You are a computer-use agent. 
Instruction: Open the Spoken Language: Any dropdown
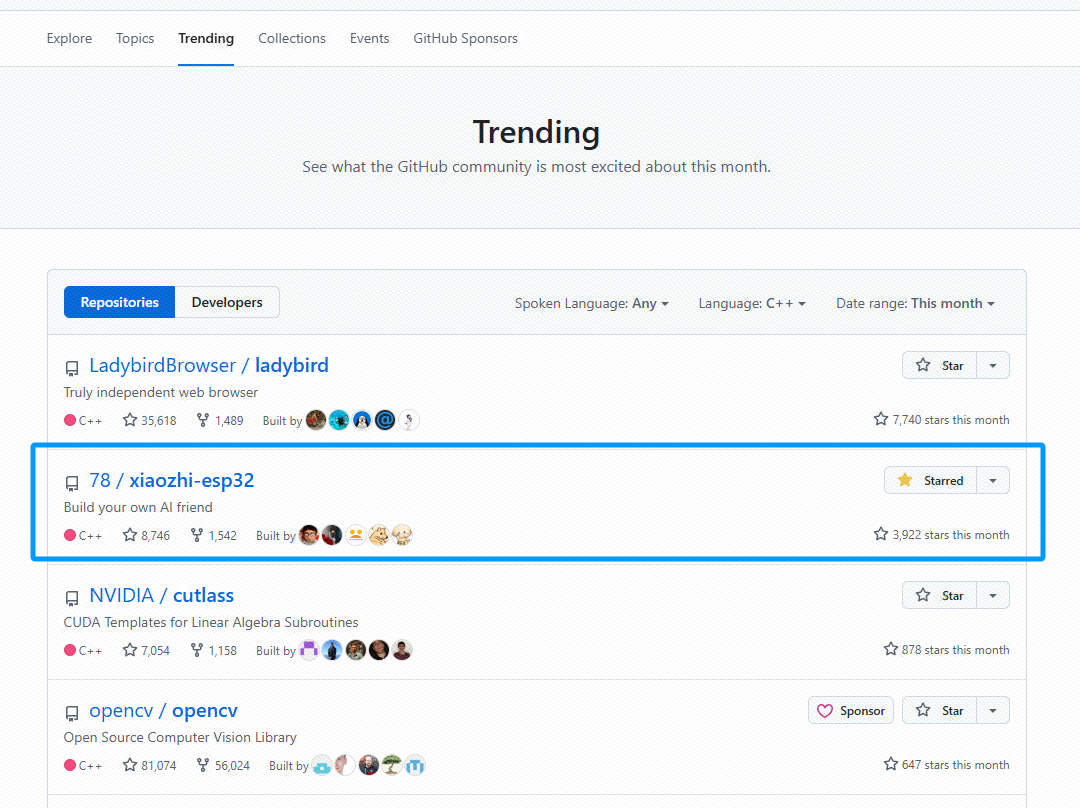click(x=592, y=303)
